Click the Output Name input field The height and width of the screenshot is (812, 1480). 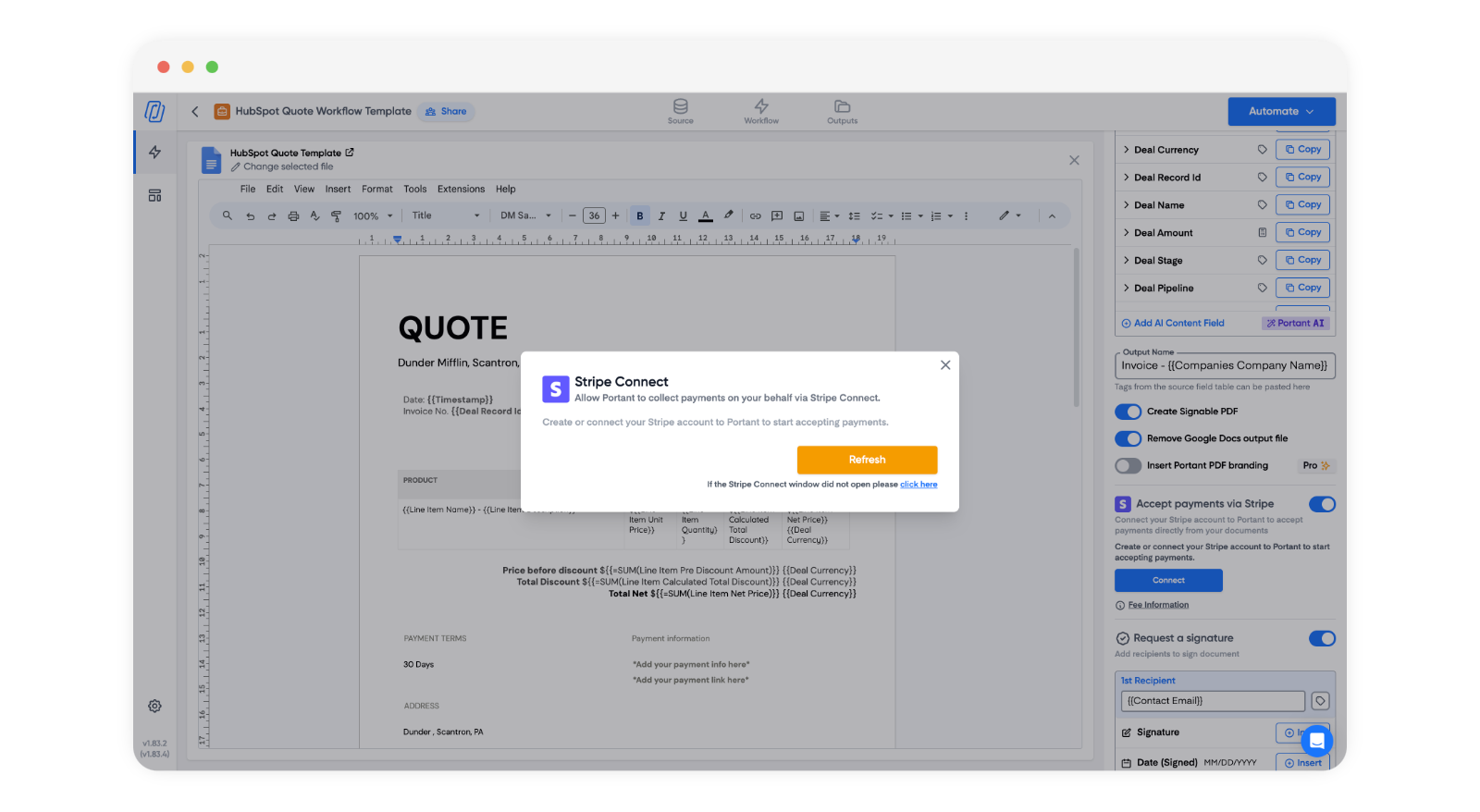[1224, 365]
